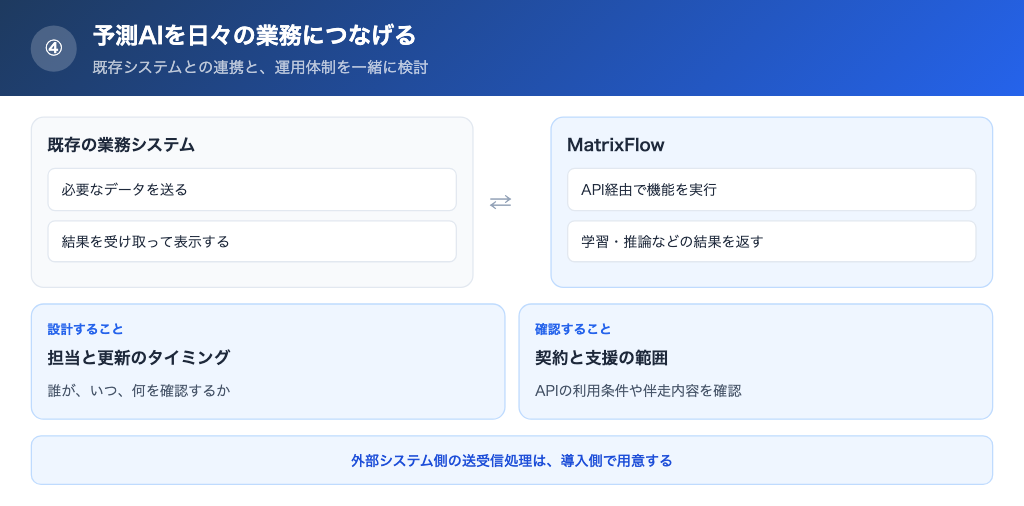Click the 確認すること label
This screenshot has width=1024, height=506.
coord(573,329)
